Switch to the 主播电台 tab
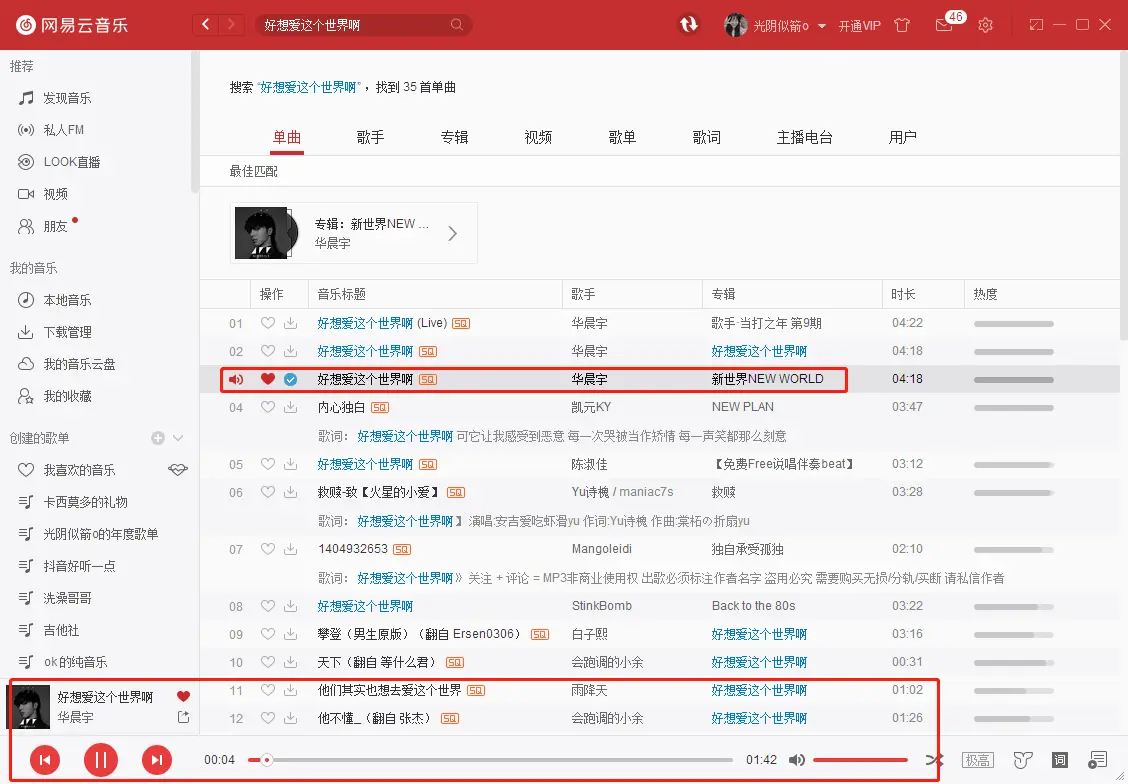Screen dimensions: 1128x784 tap(804, 137)
